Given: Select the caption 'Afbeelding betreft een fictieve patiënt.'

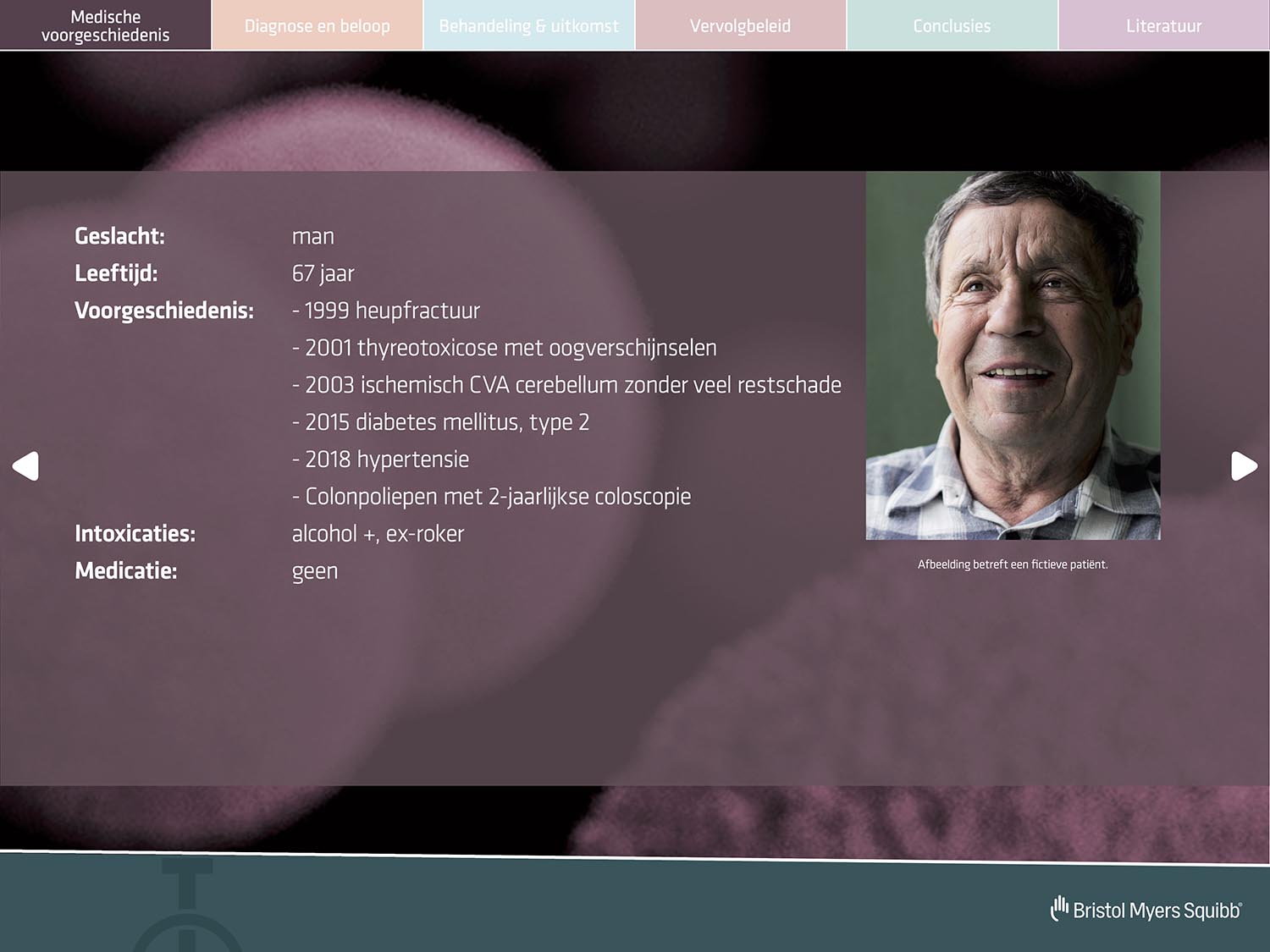Looking at the screenshot, I should tap(1013, 564).
